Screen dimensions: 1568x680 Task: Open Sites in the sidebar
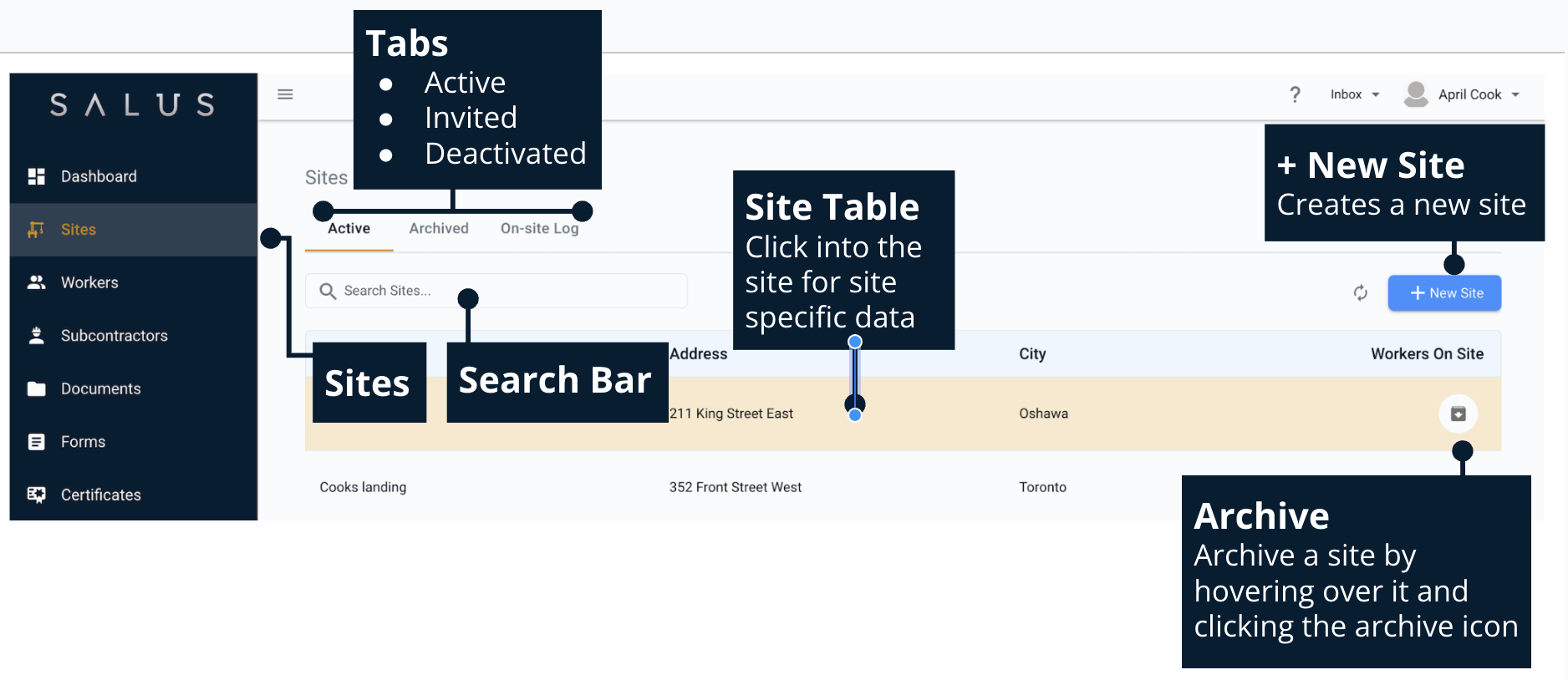point(79,230)
